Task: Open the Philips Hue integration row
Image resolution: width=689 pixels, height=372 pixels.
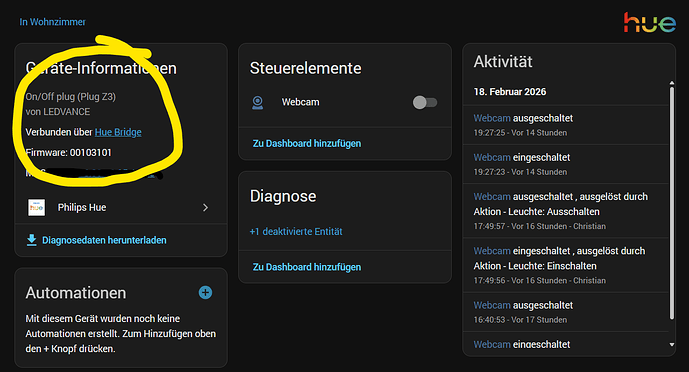Action: [121, 207]
